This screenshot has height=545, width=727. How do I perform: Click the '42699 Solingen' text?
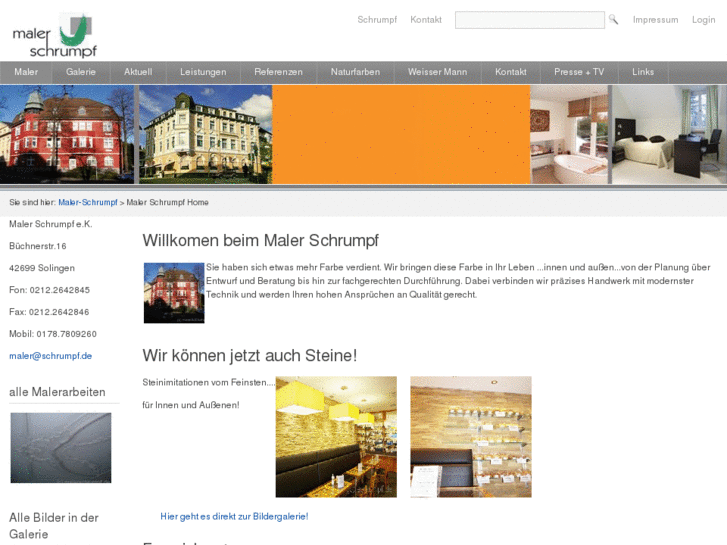(x=42, y=268)
